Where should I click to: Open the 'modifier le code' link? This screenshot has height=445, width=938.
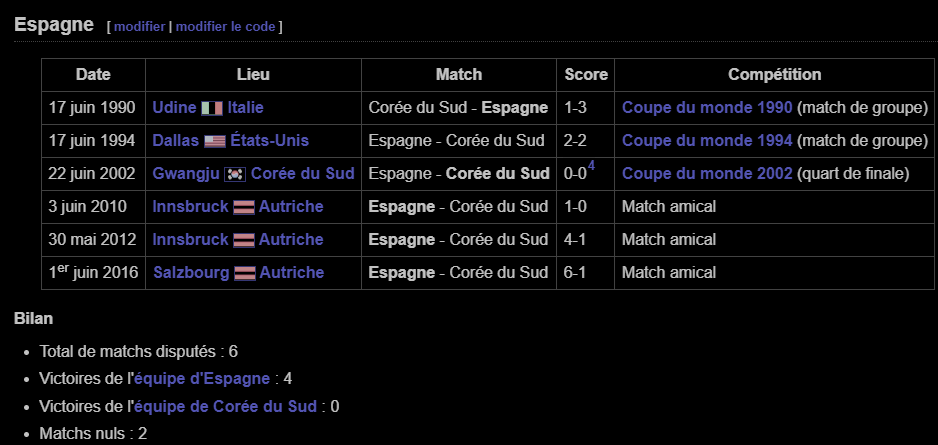[x=226, y=26]
